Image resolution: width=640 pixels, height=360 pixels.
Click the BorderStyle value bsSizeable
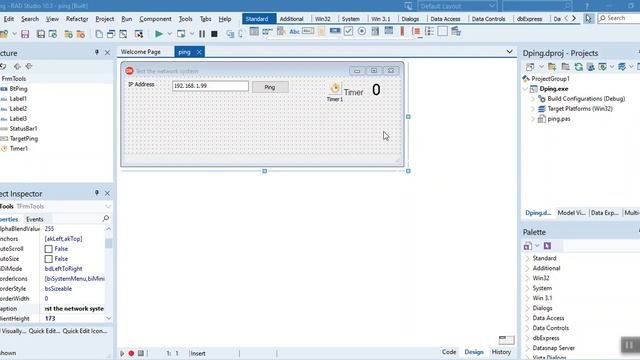[58, 289]
